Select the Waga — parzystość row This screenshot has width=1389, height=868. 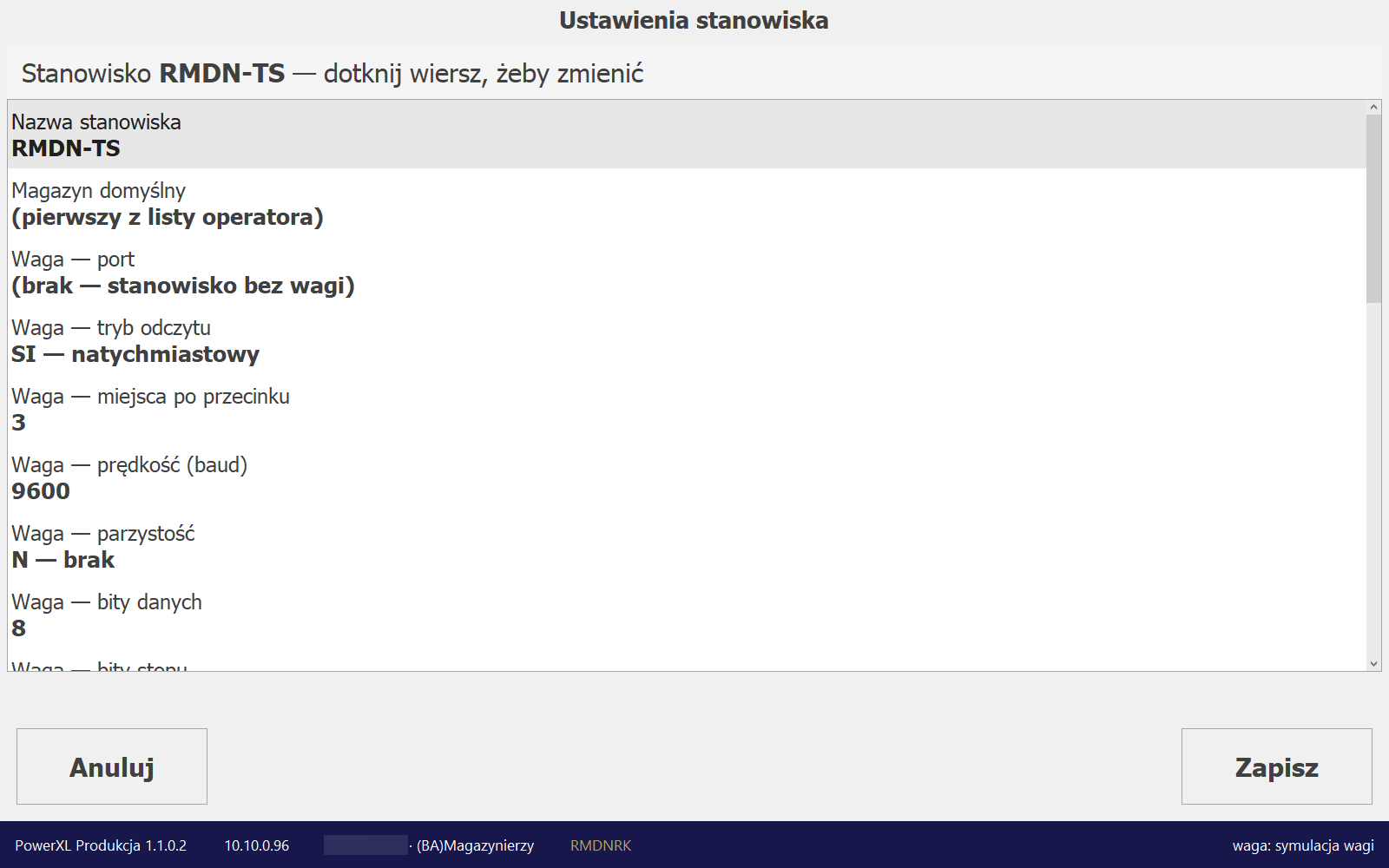[x=687, y=546]
